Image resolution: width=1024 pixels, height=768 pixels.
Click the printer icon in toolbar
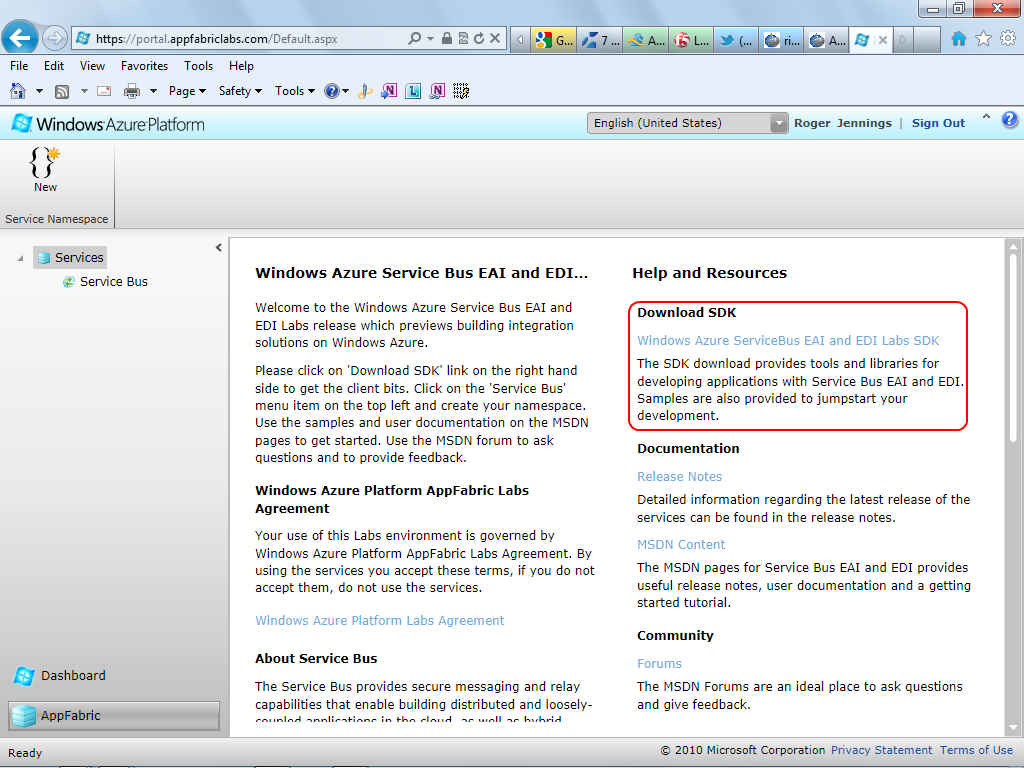click(132, 91)
